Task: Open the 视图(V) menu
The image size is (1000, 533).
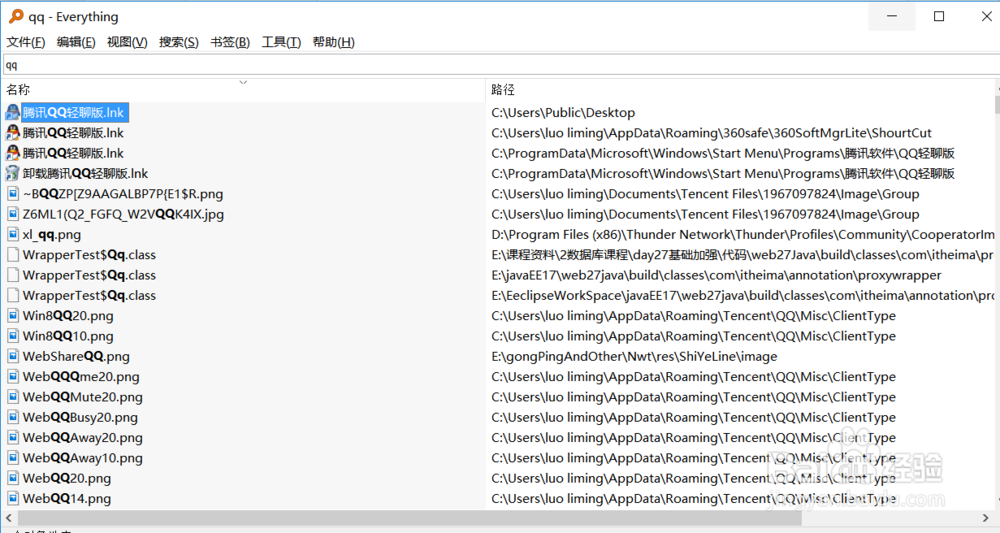Action: (127, 42)
